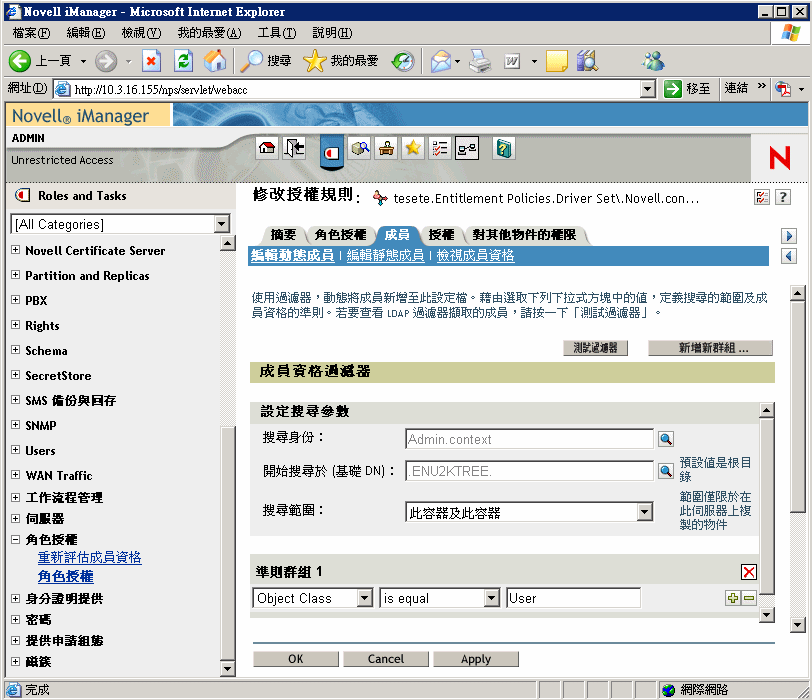Open View Objects icon with magnifier

click(x=360, y=148)
